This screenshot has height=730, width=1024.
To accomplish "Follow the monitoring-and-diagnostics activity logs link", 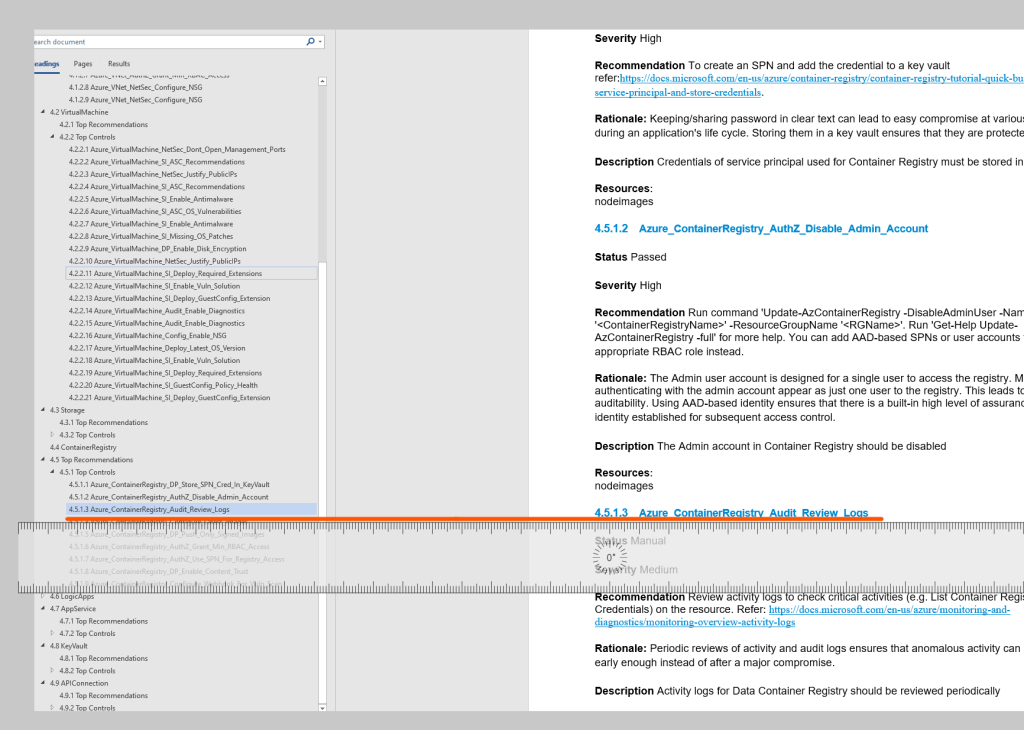I will [889, 609].
